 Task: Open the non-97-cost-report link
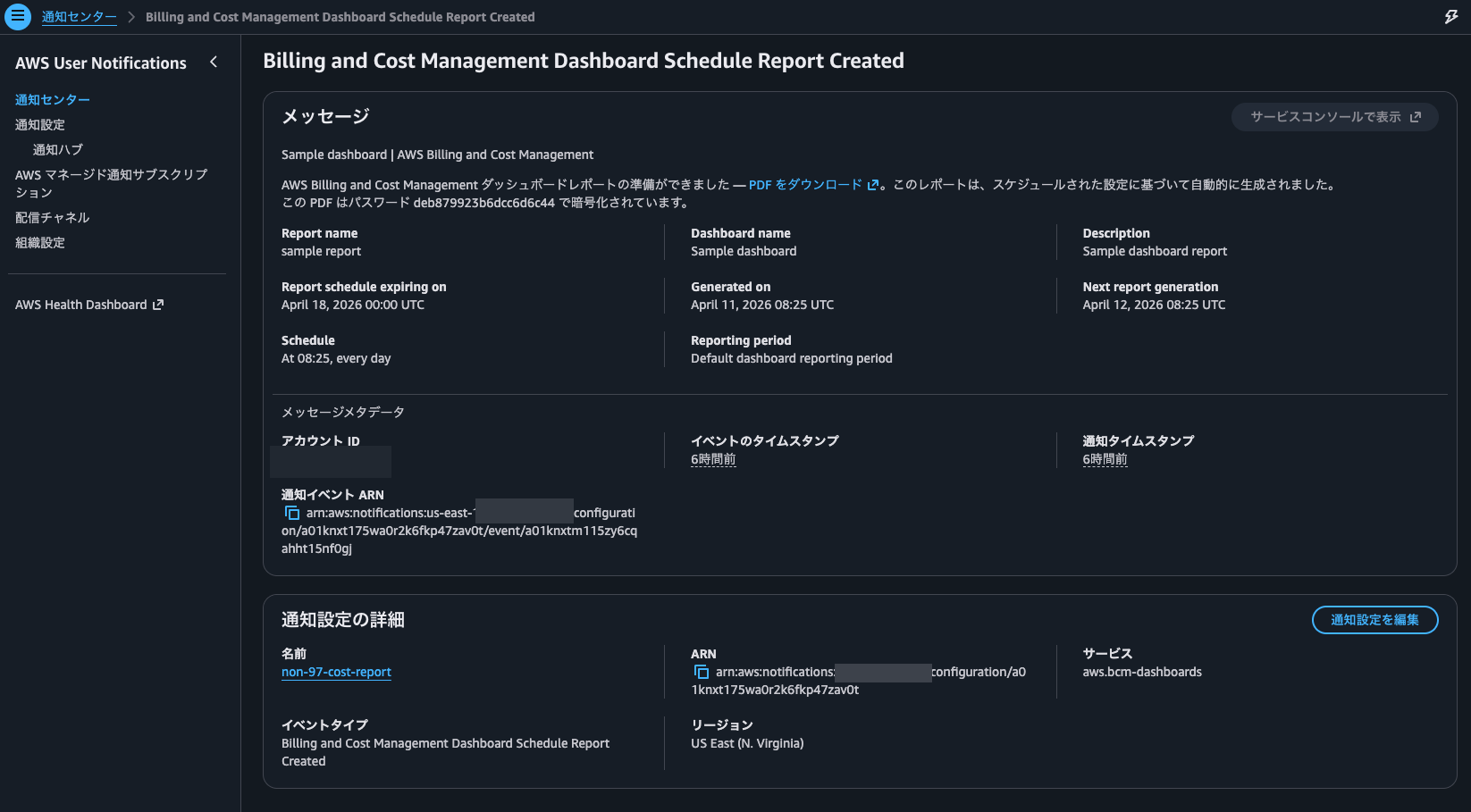point(336,672)
